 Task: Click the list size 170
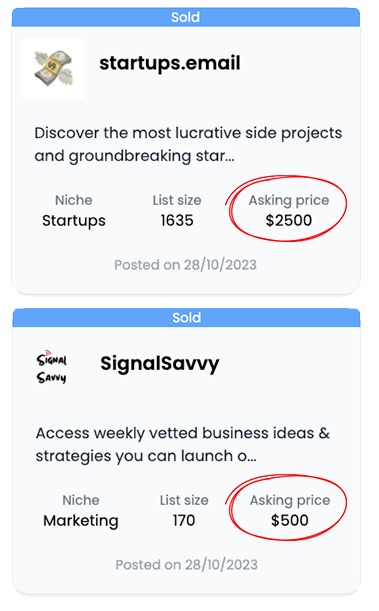[x=184, y=521]
